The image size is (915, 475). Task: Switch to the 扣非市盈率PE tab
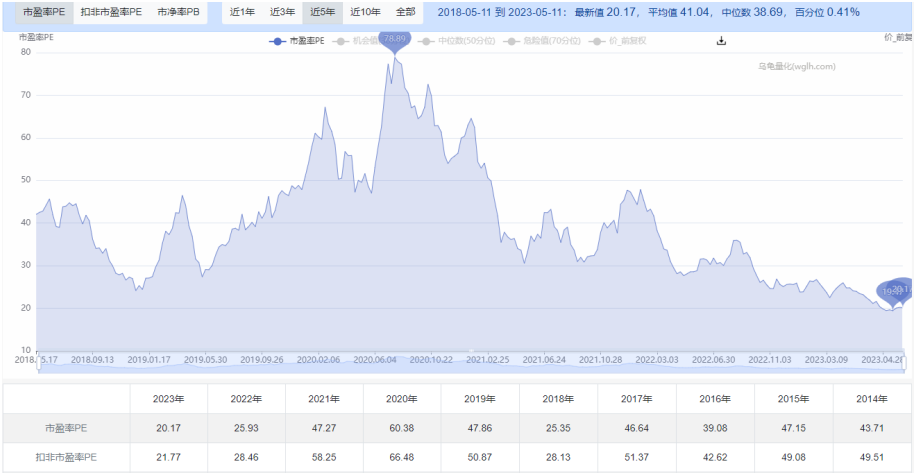coord(111,12)
